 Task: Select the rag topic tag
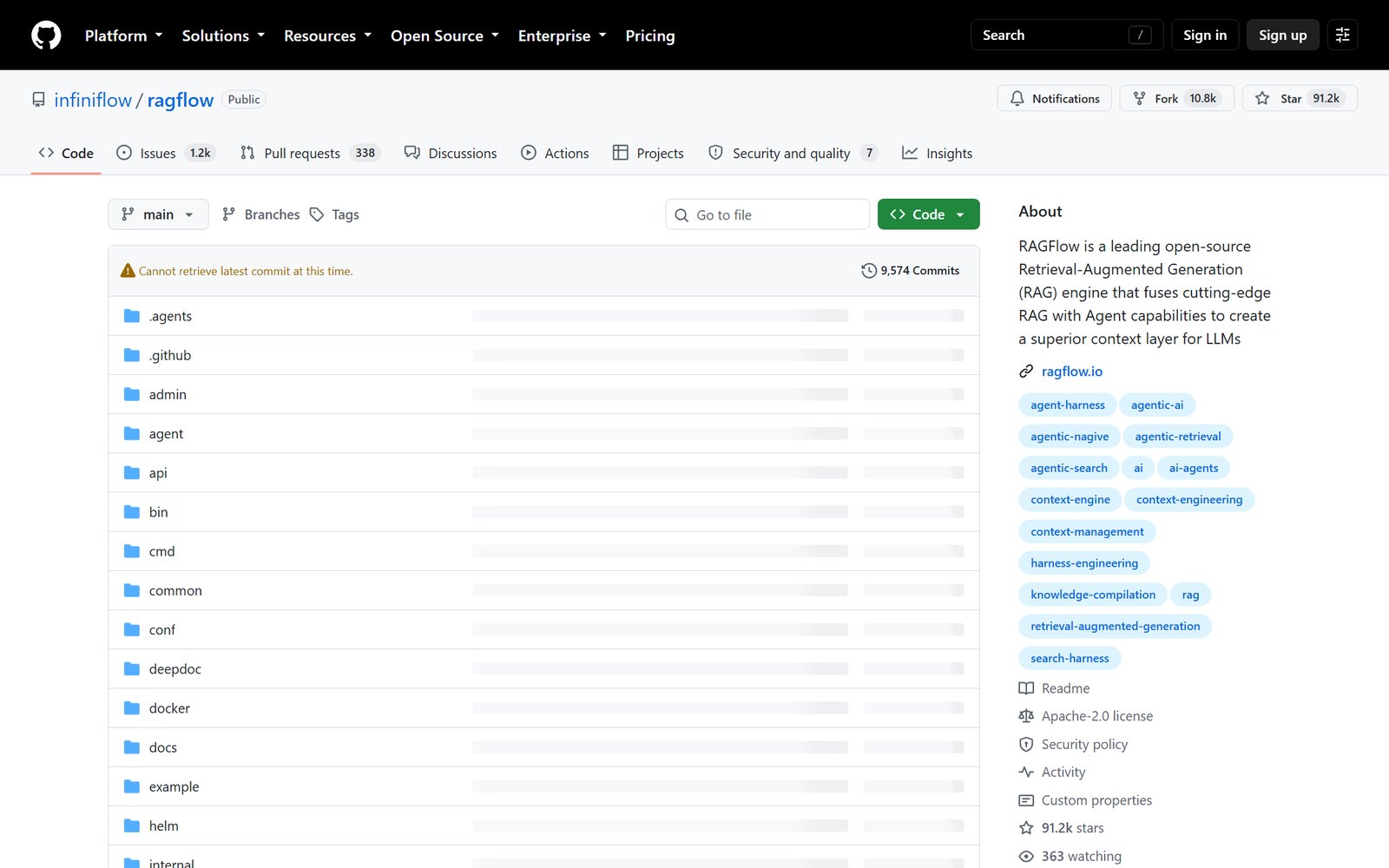point(1190,595)
